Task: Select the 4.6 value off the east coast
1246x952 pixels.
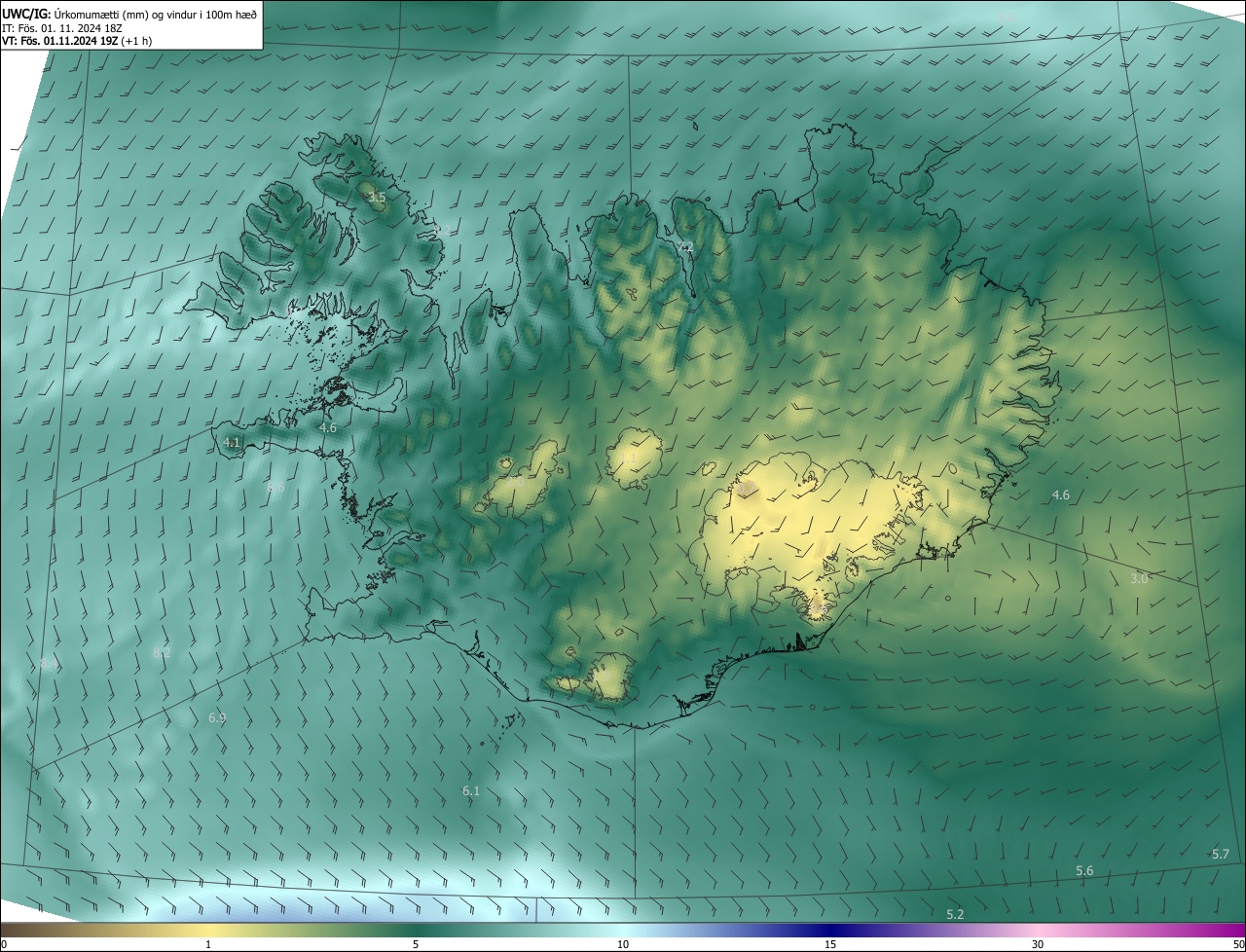Action: (x=1060, y=495)
